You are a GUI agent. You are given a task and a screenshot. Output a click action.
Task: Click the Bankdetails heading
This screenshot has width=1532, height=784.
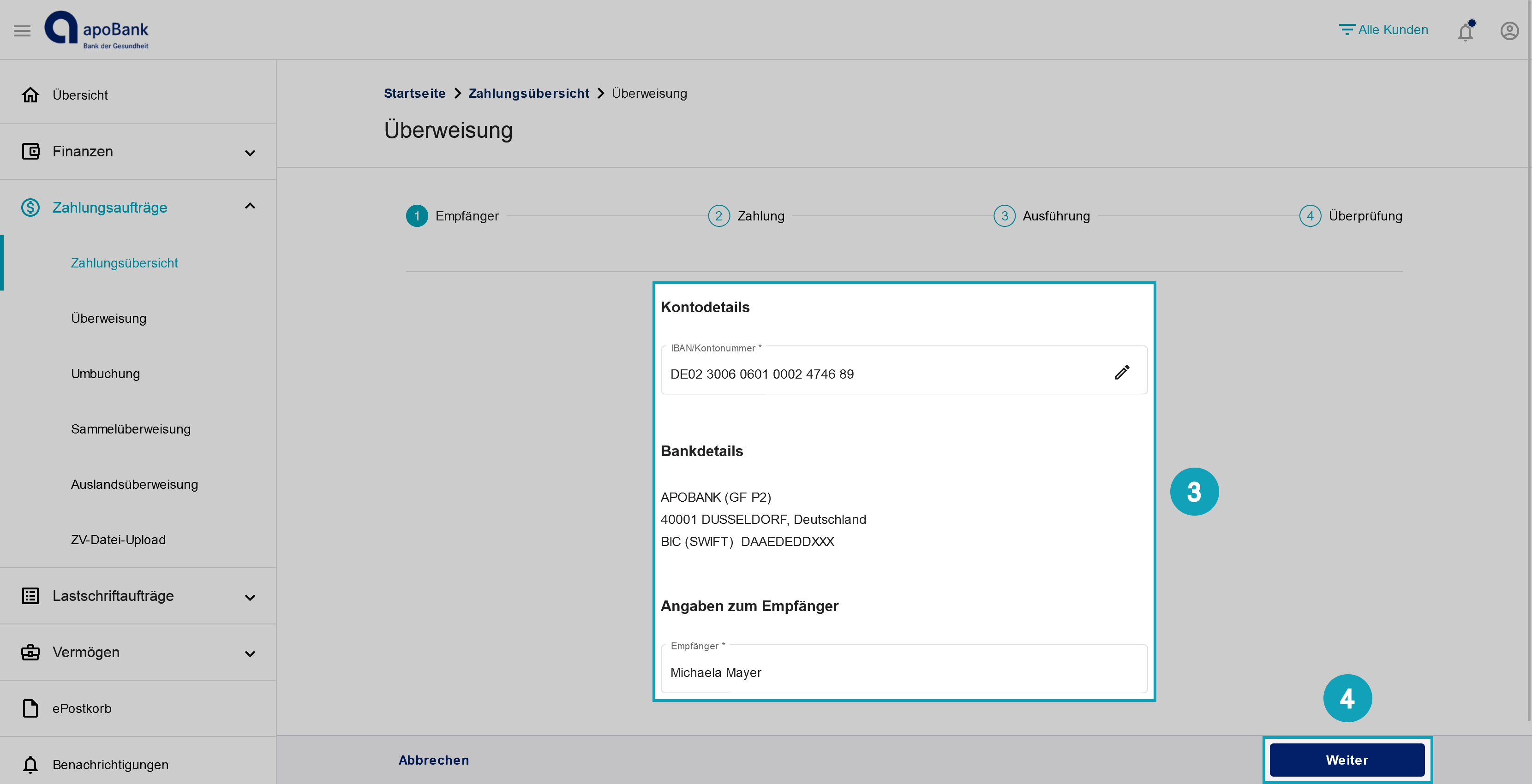[702, 451]
